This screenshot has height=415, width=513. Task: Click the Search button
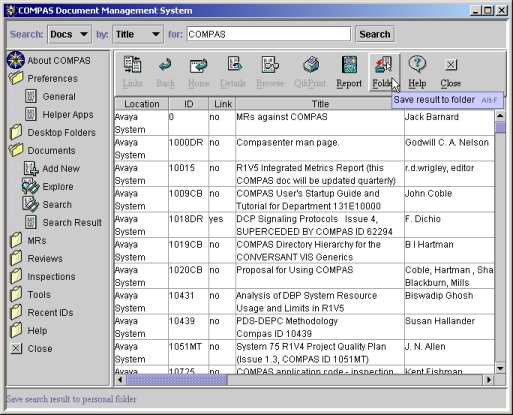tap(375, 34)
